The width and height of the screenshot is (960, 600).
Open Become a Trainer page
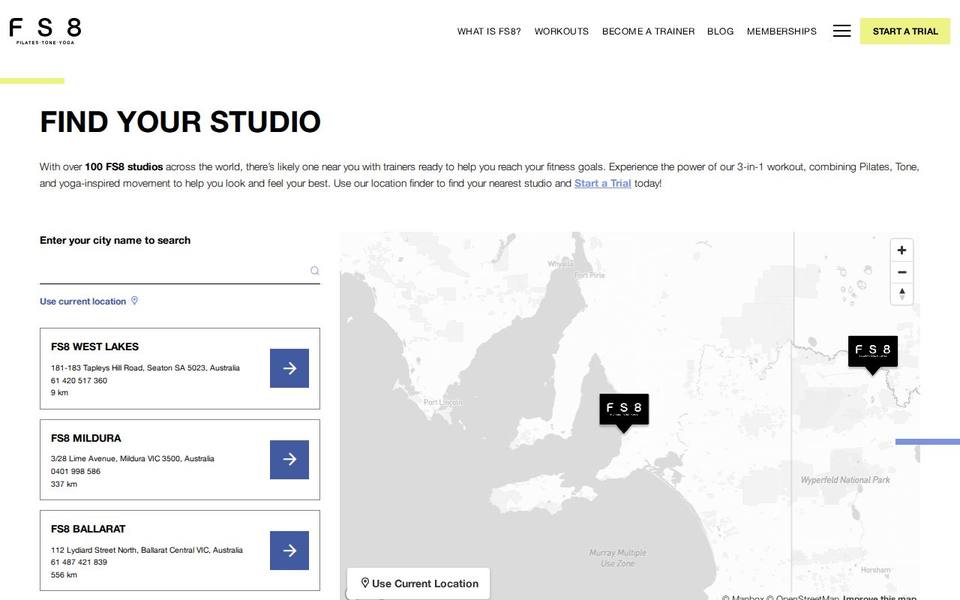tap(648, 31)
